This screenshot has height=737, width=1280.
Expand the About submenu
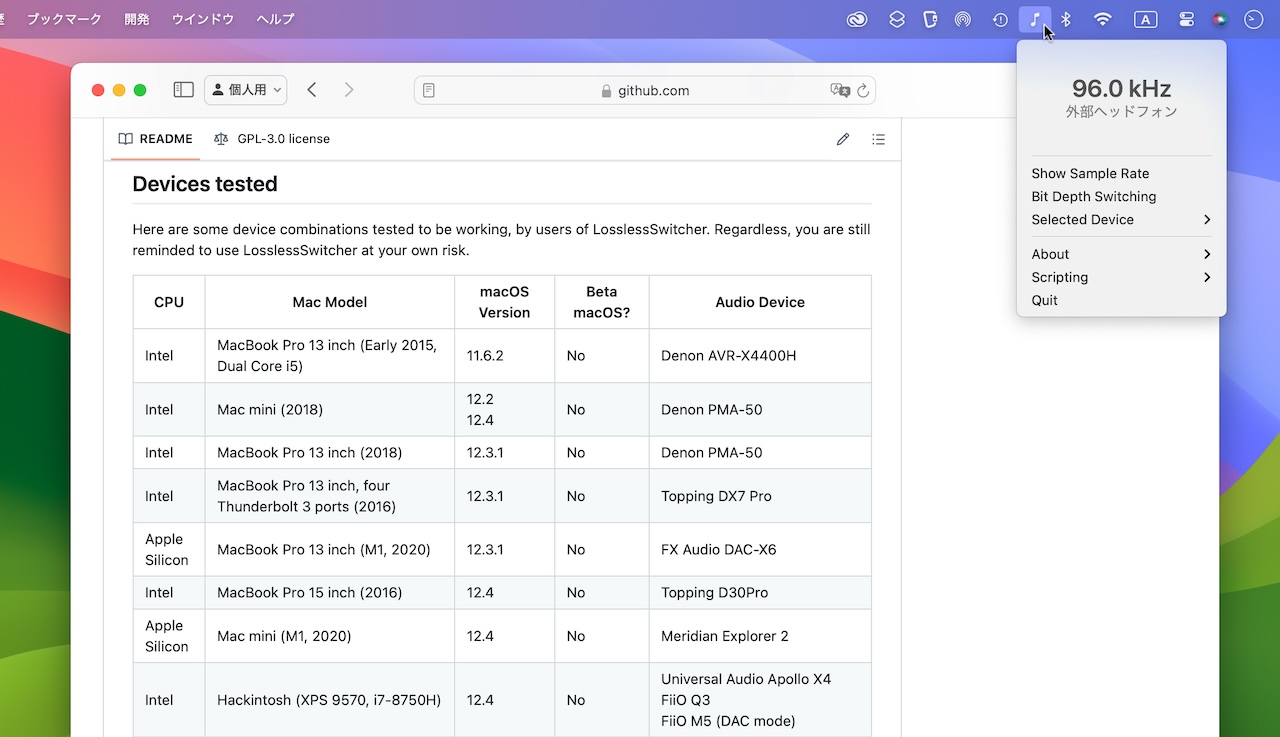click(1121, 254)
